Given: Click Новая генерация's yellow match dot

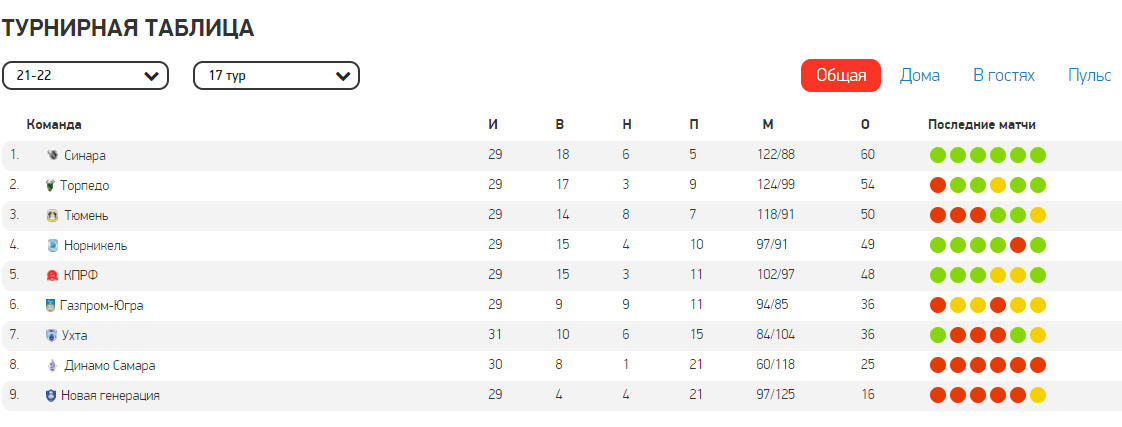Looking at the screenshot, I should pyautogui.click(x=1038, y=396).
